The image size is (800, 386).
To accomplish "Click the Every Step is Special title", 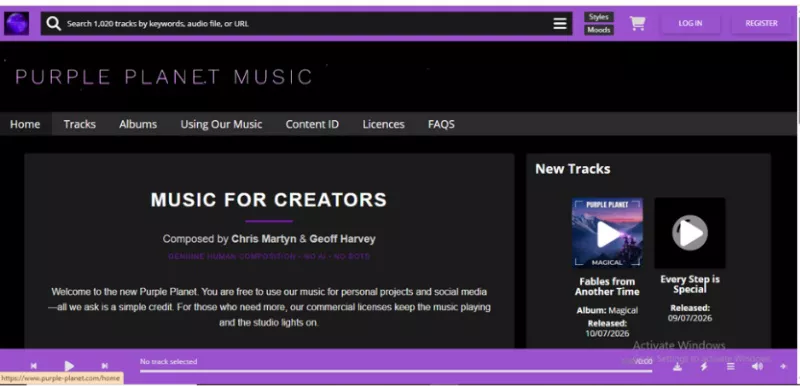I will point(690,285).
